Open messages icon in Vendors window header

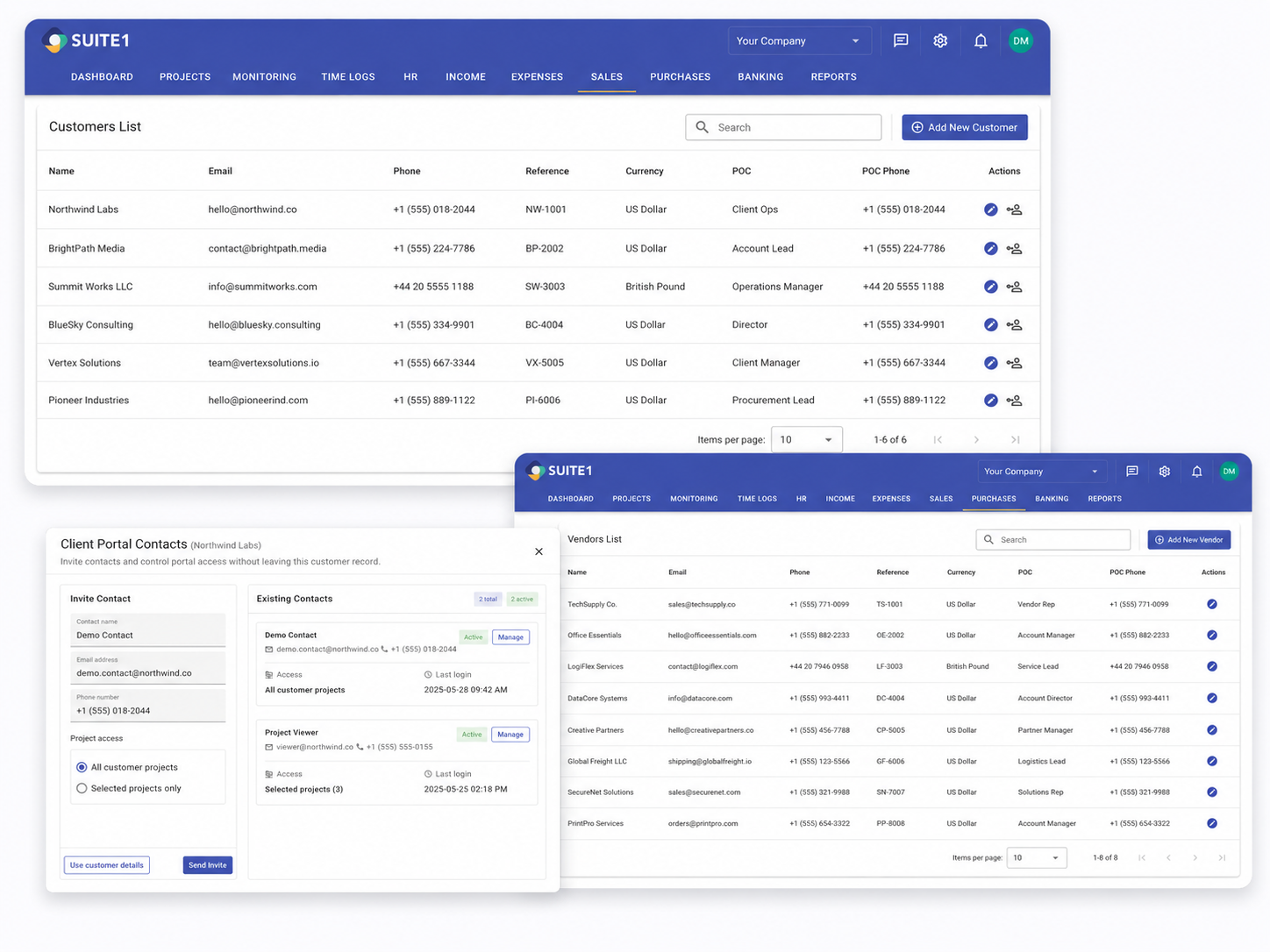1132,471
